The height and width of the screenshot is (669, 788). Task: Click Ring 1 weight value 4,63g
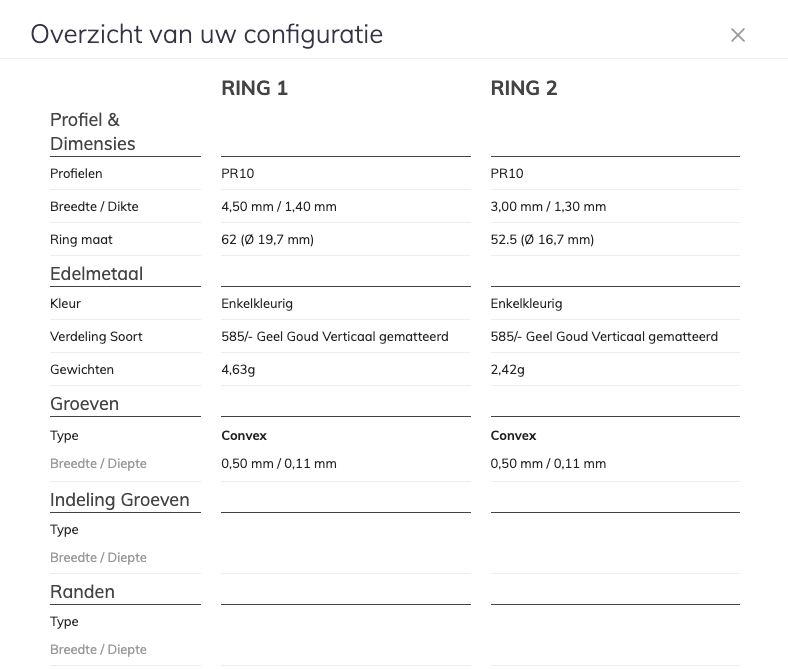(x=238, y=370)
